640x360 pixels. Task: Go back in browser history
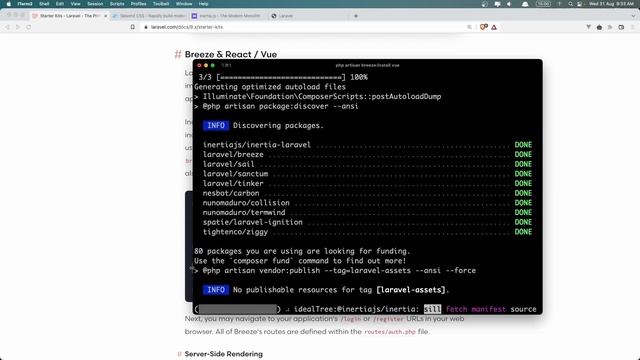coord(8,27)
